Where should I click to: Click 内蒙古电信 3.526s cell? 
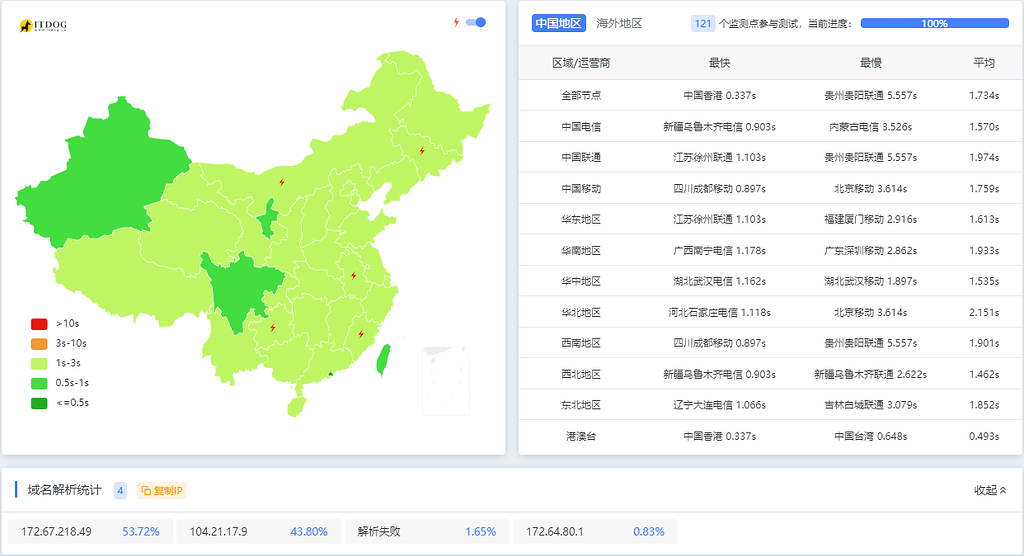(871, 127)
